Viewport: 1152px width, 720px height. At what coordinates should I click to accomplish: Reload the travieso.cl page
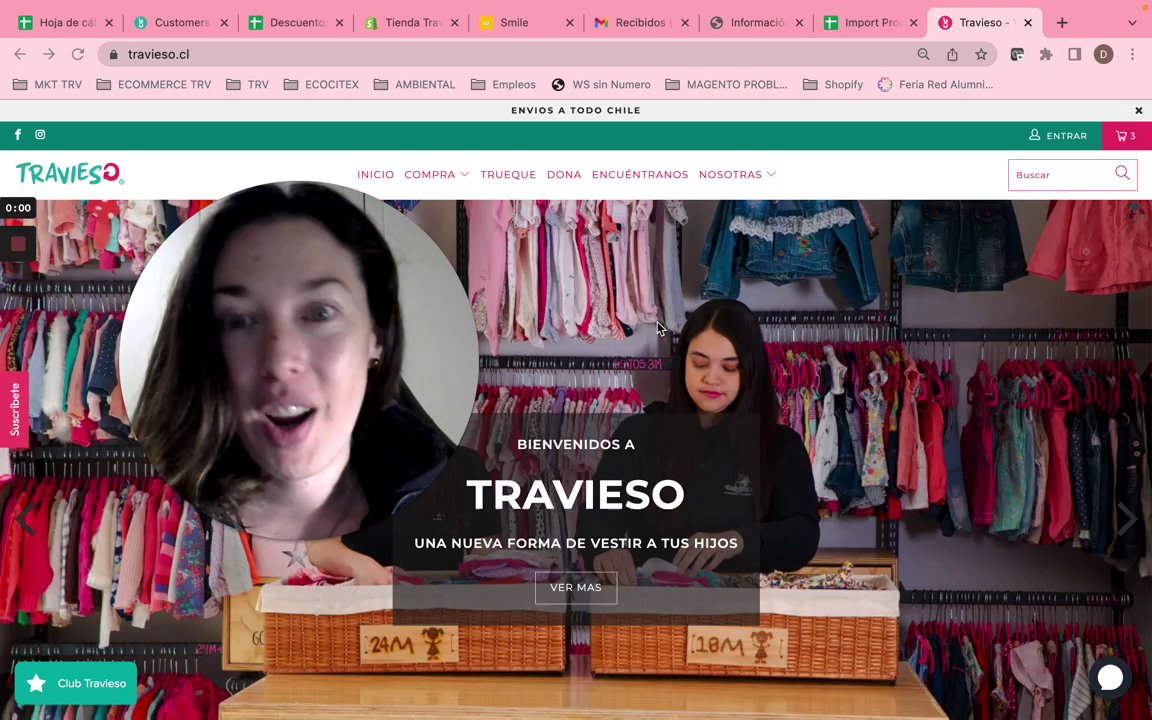click(77, 54)
